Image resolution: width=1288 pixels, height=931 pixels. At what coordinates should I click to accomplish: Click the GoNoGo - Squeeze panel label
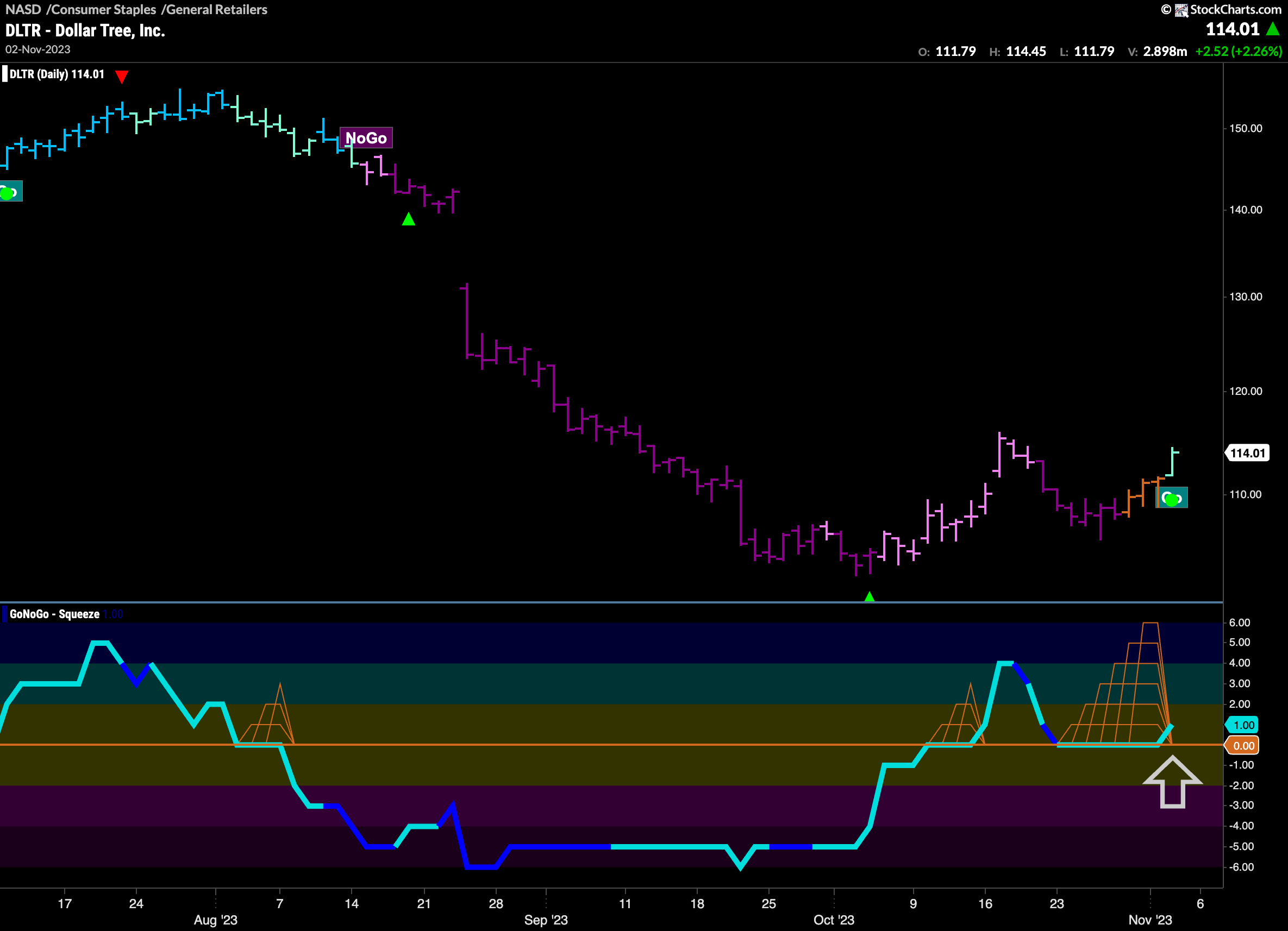point(54,614)
